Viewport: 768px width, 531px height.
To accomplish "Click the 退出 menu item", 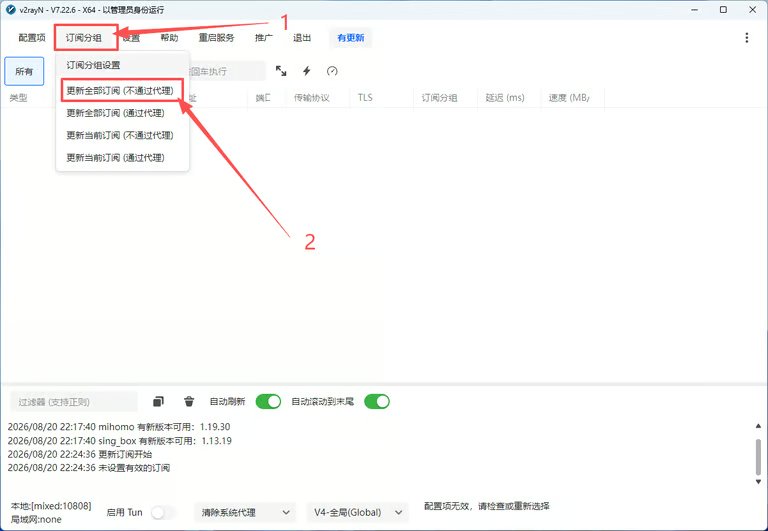I will tap(302, 38).
